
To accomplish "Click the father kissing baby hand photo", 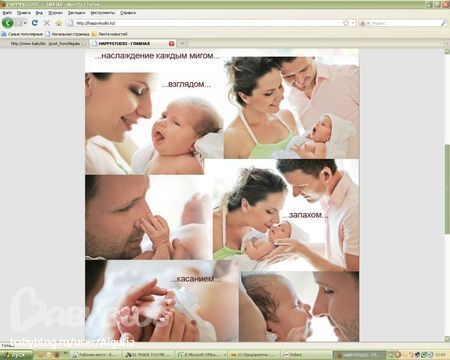I will (149, 217).
